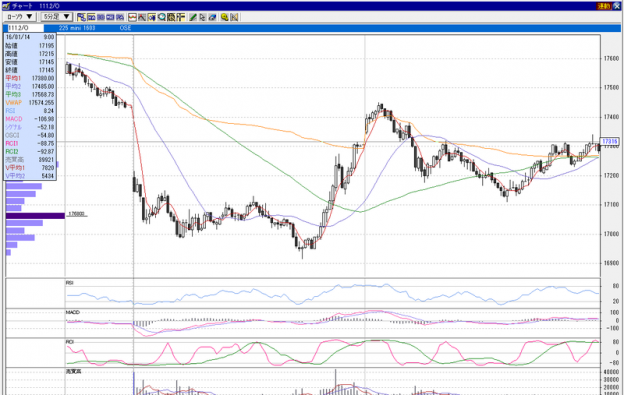Click the last toolbar icon on the right
Image resolution: width=624 pixels, height=395 pixels.
point(234,17)
